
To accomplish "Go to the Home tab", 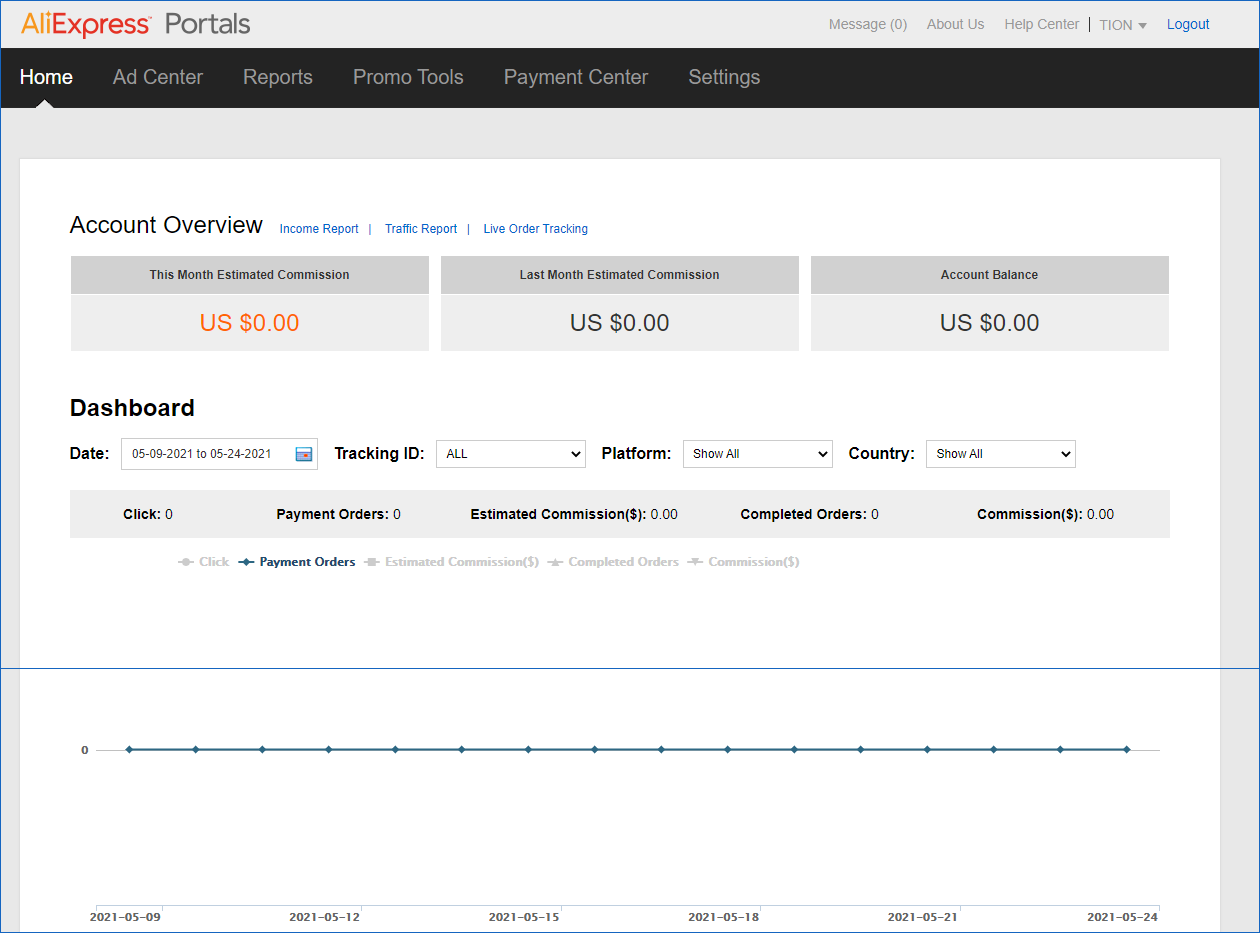I will tap(46, 77).
